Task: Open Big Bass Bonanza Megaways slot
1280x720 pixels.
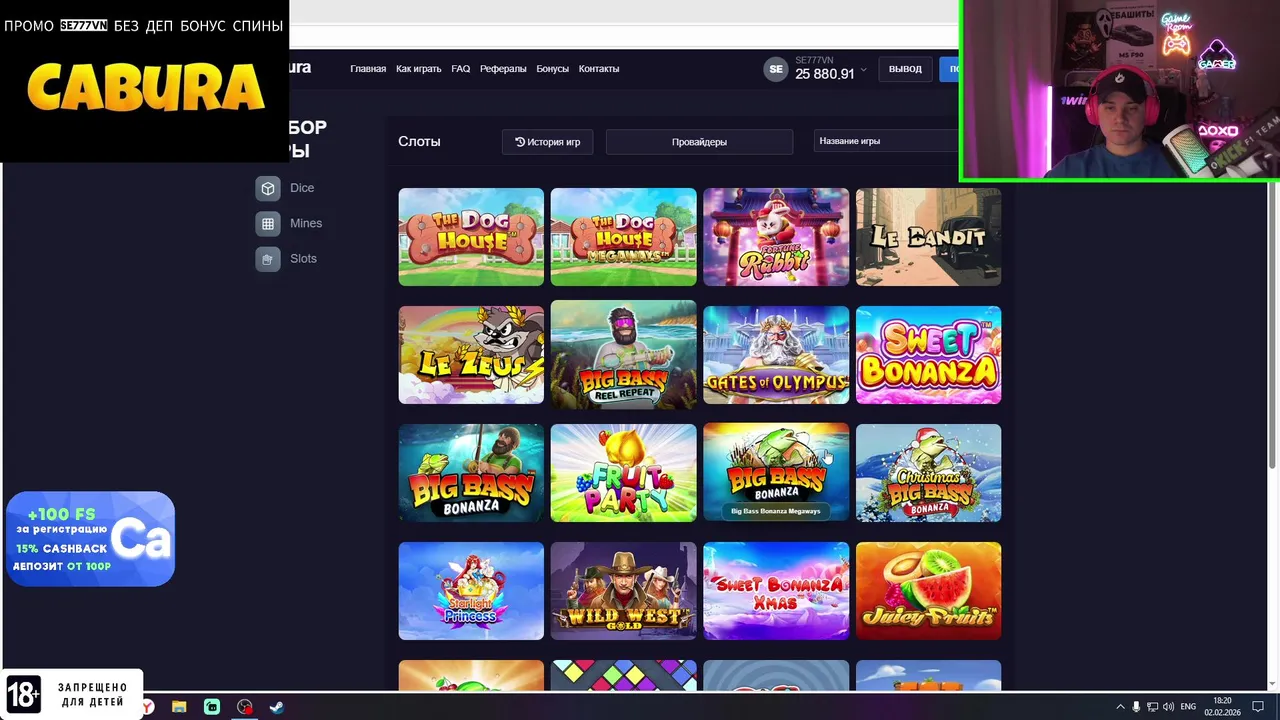Action: [776, 473]
